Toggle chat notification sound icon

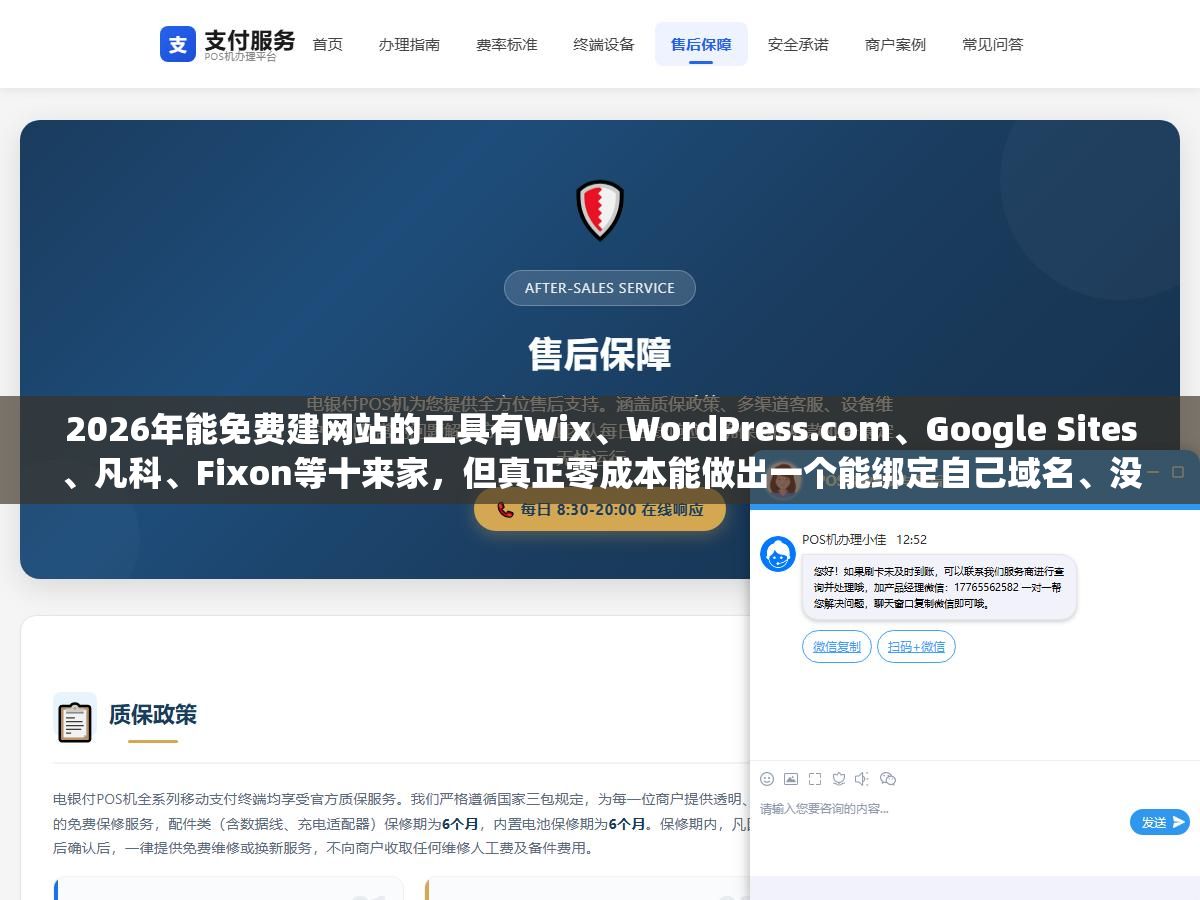tap(863, 779)
